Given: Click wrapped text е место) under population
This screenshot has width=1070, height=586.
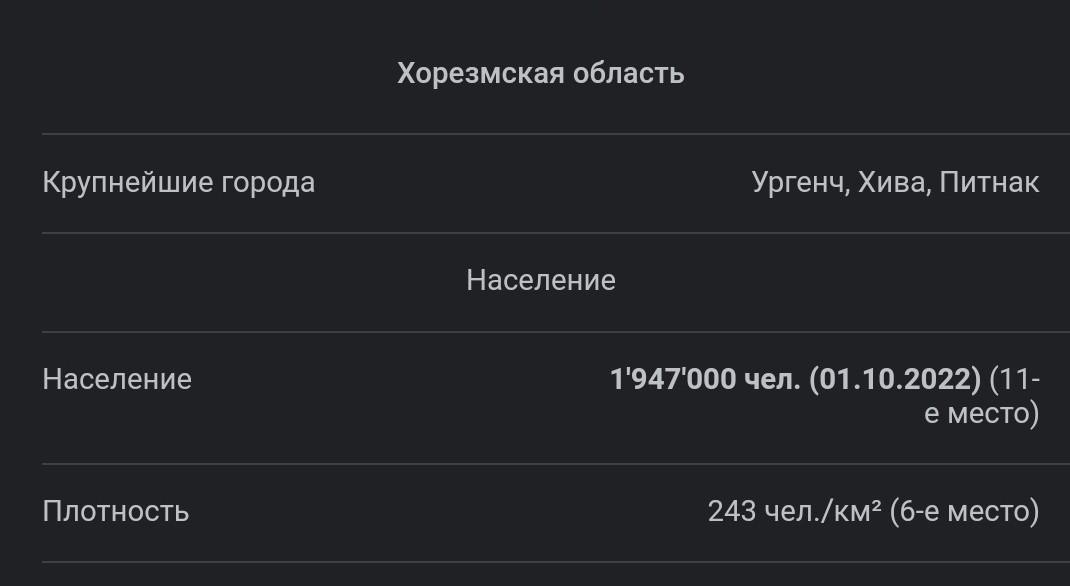Looking at the screenshot, I should [x=981, y=413].
